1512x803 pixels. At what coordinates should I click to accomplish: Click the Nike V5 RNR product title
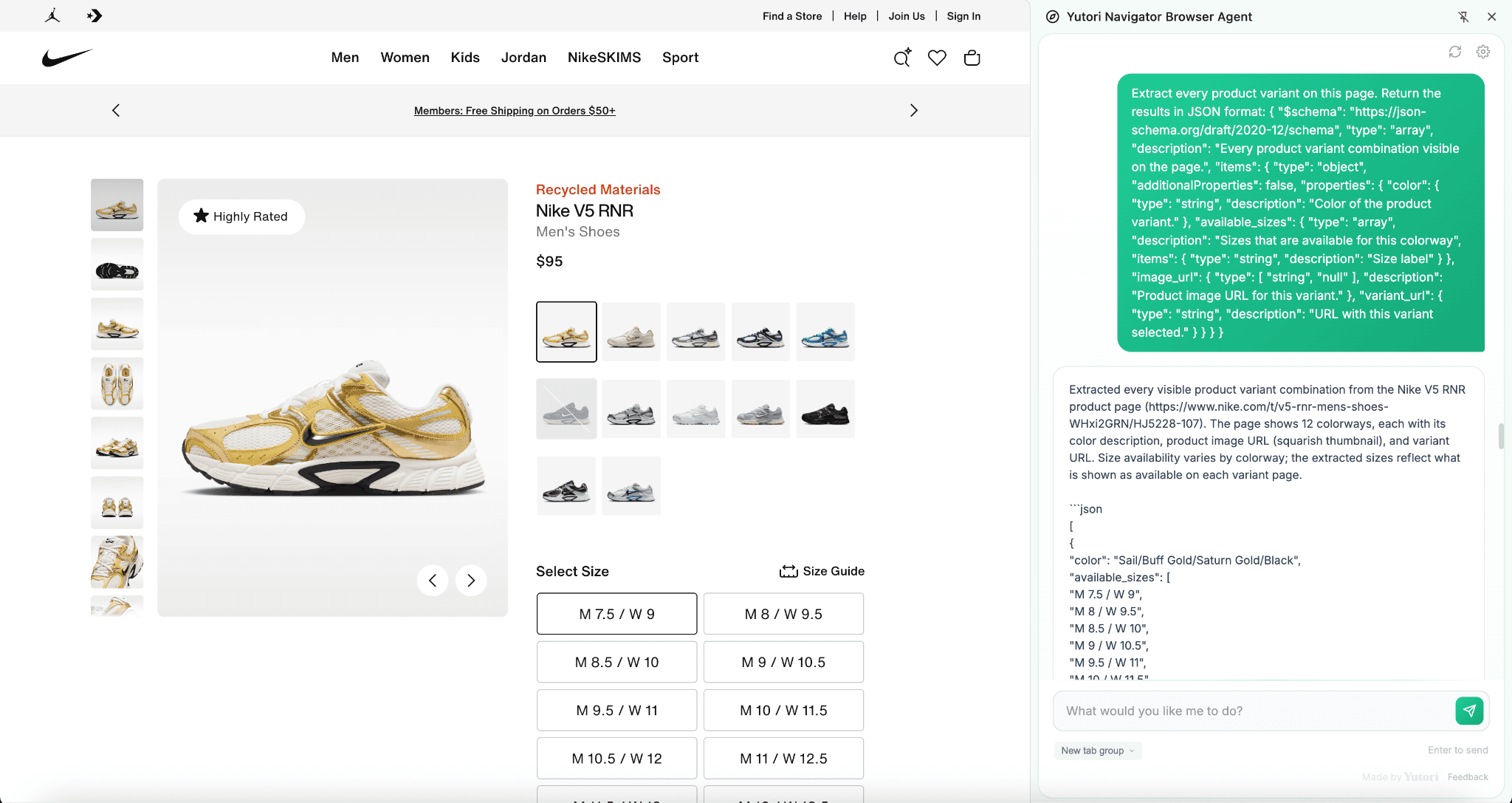(x=585, y=211)
